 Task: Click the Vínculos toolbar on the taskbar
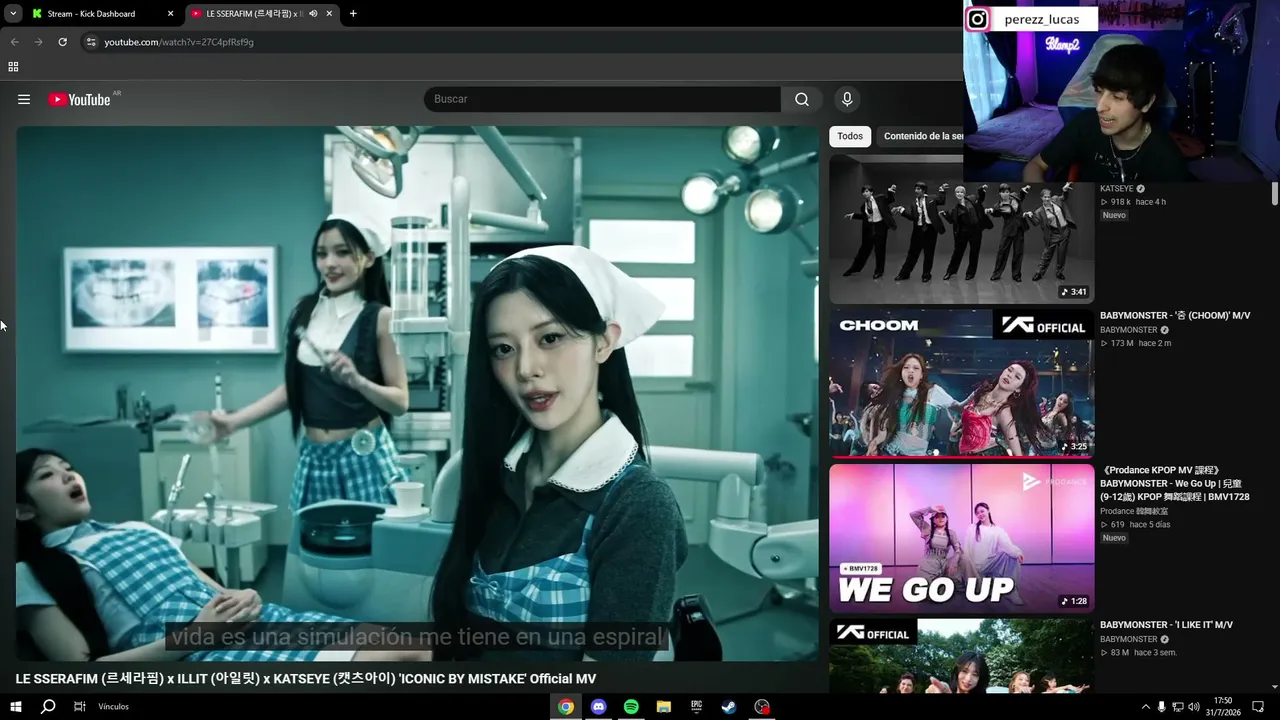pos(113,707)
